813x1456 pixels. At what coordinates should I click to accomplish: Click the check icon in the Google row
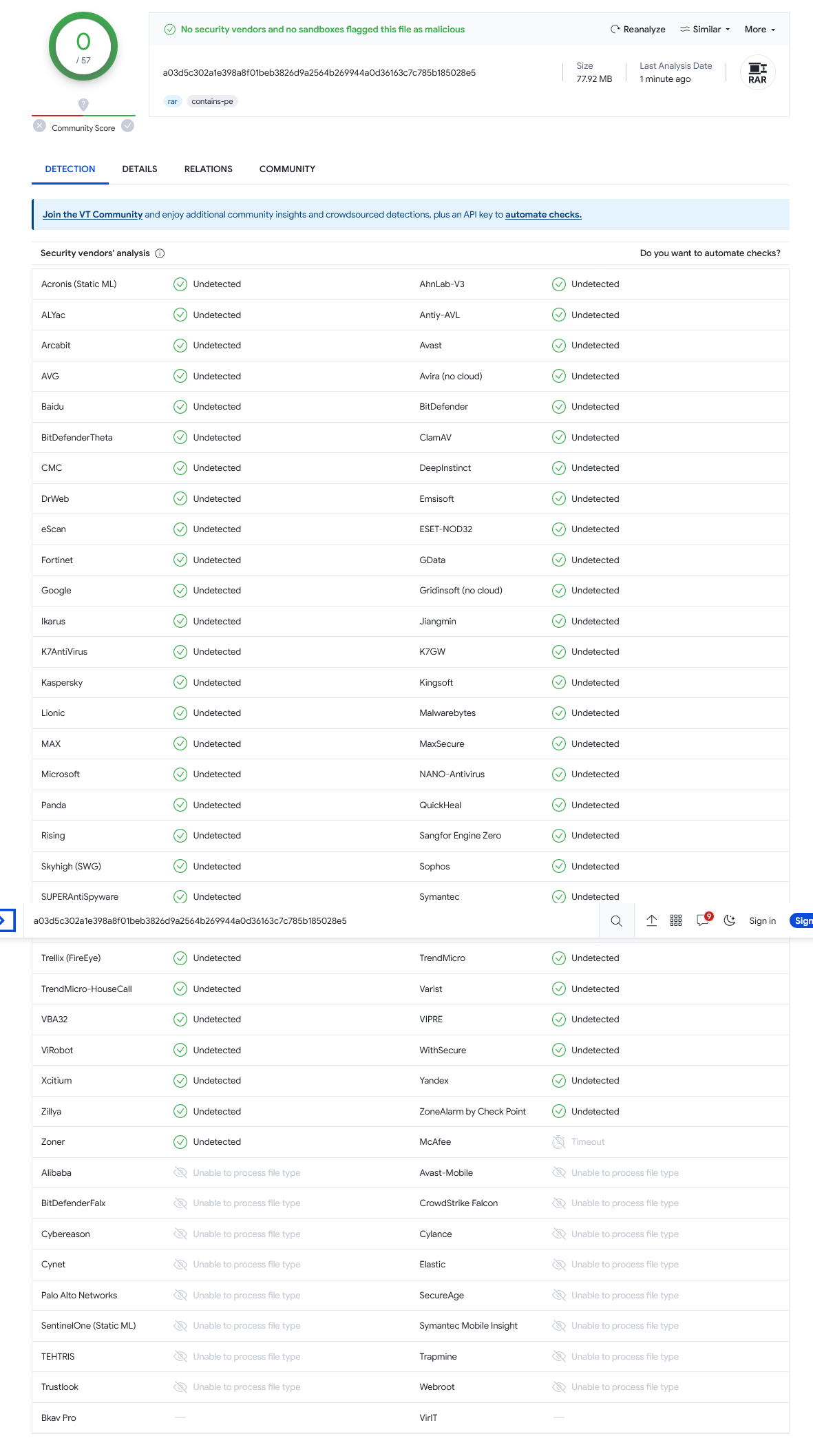[180, 591]
